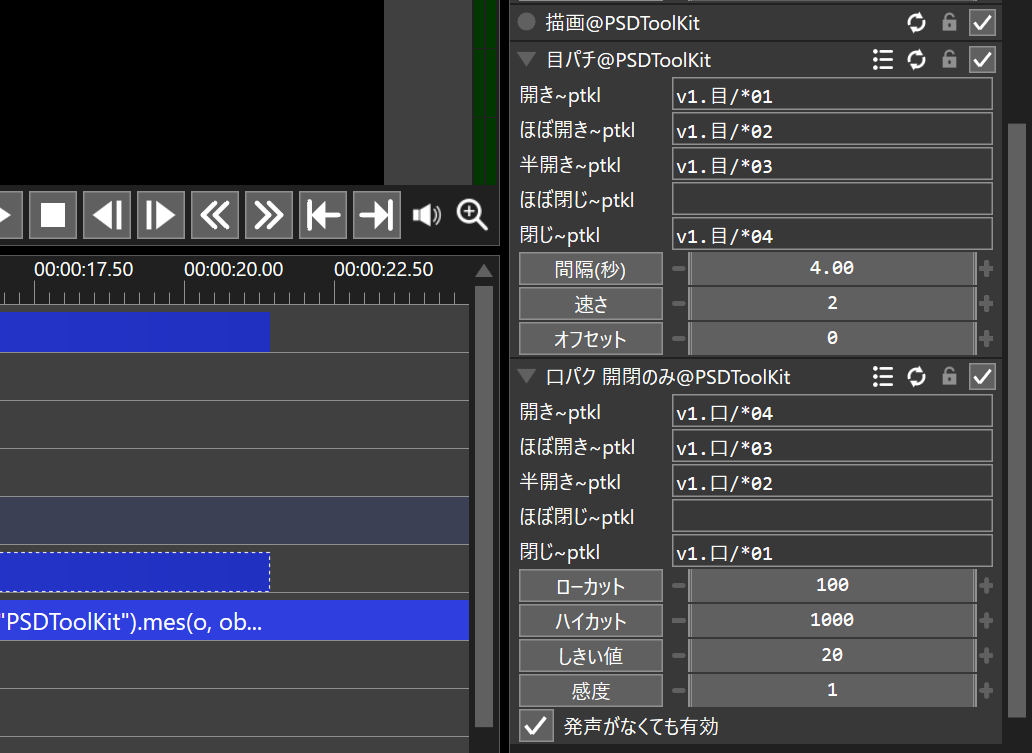
Task: Collapse the 口パク 開閉のみ@PSDToolKit section
Action: (527, 377)
